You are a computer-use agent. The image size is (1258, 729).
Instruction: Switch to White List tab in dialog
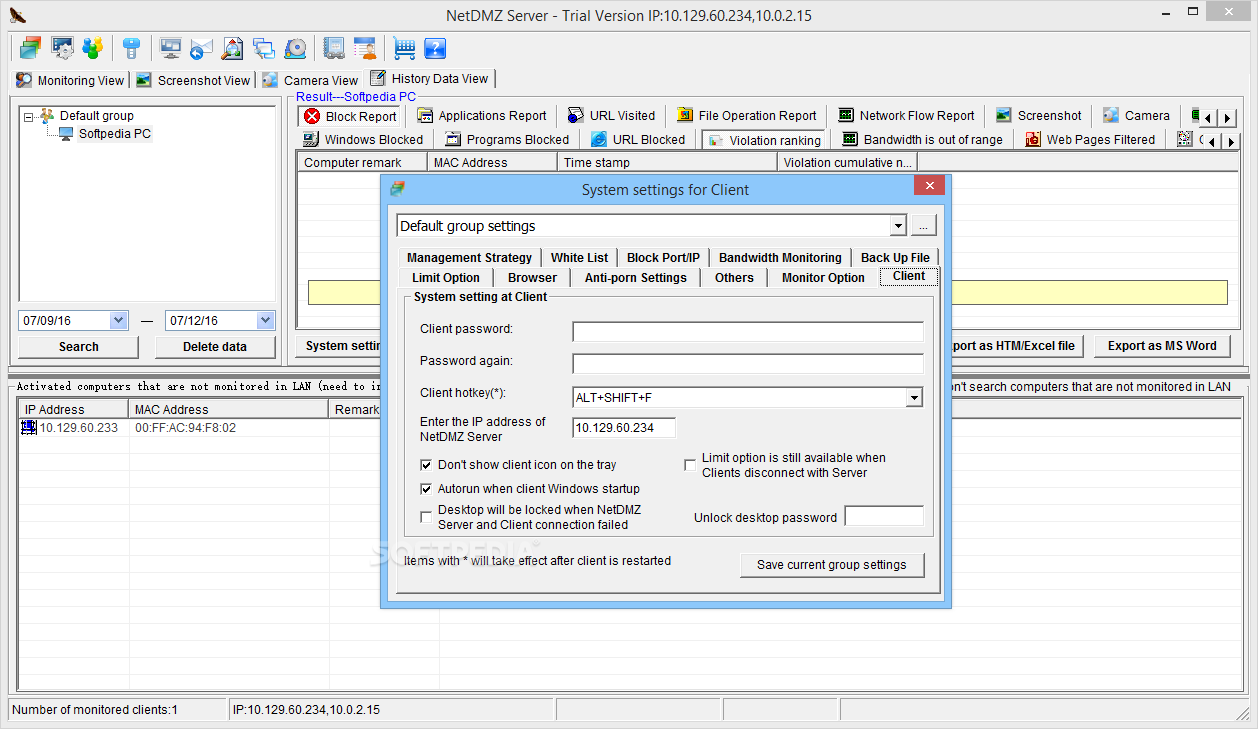tap(579, 258)
